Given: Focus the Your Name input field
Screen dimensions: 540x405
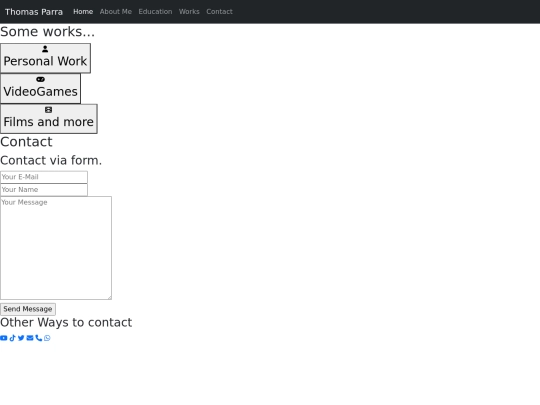Looking at the screenshot, I should point(44,190).
